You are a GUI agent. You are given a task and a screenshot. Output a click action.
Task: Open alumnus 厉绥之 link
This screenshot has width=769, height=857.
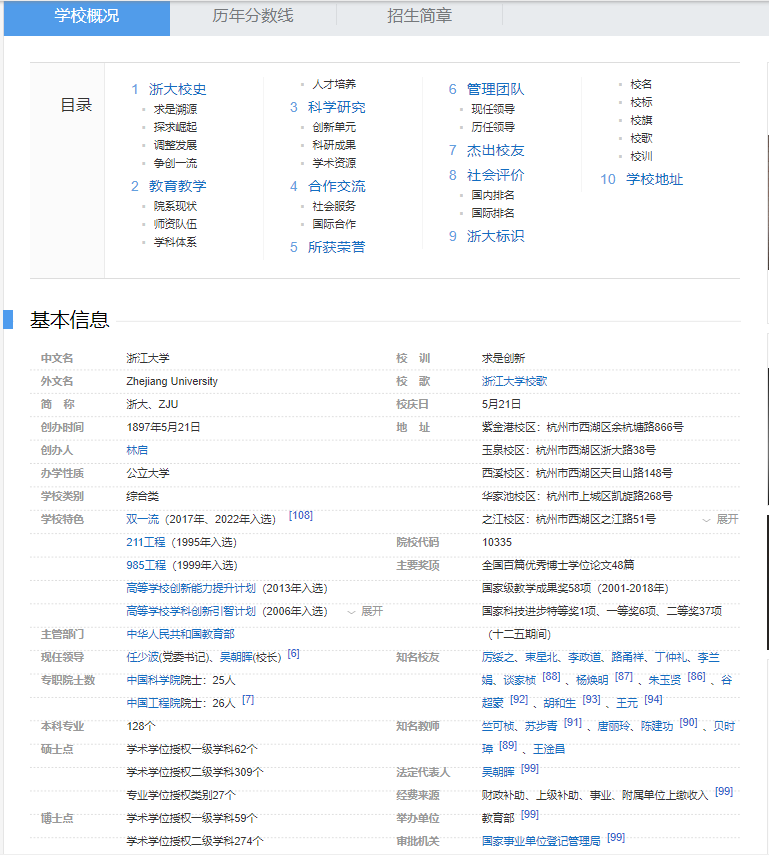pos(498,657)
